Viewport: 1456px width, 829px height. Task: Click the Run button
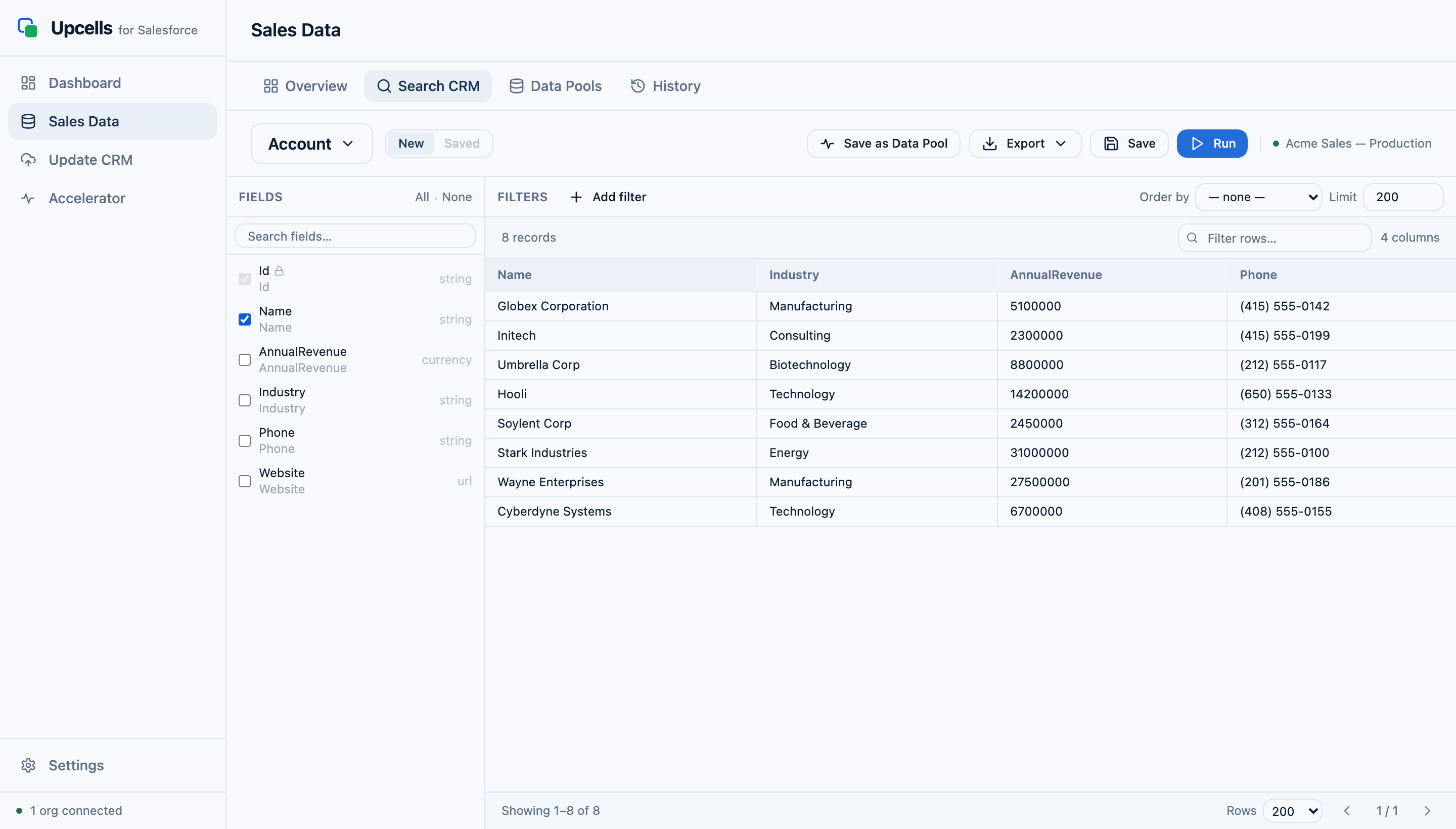click(1212, 144)
